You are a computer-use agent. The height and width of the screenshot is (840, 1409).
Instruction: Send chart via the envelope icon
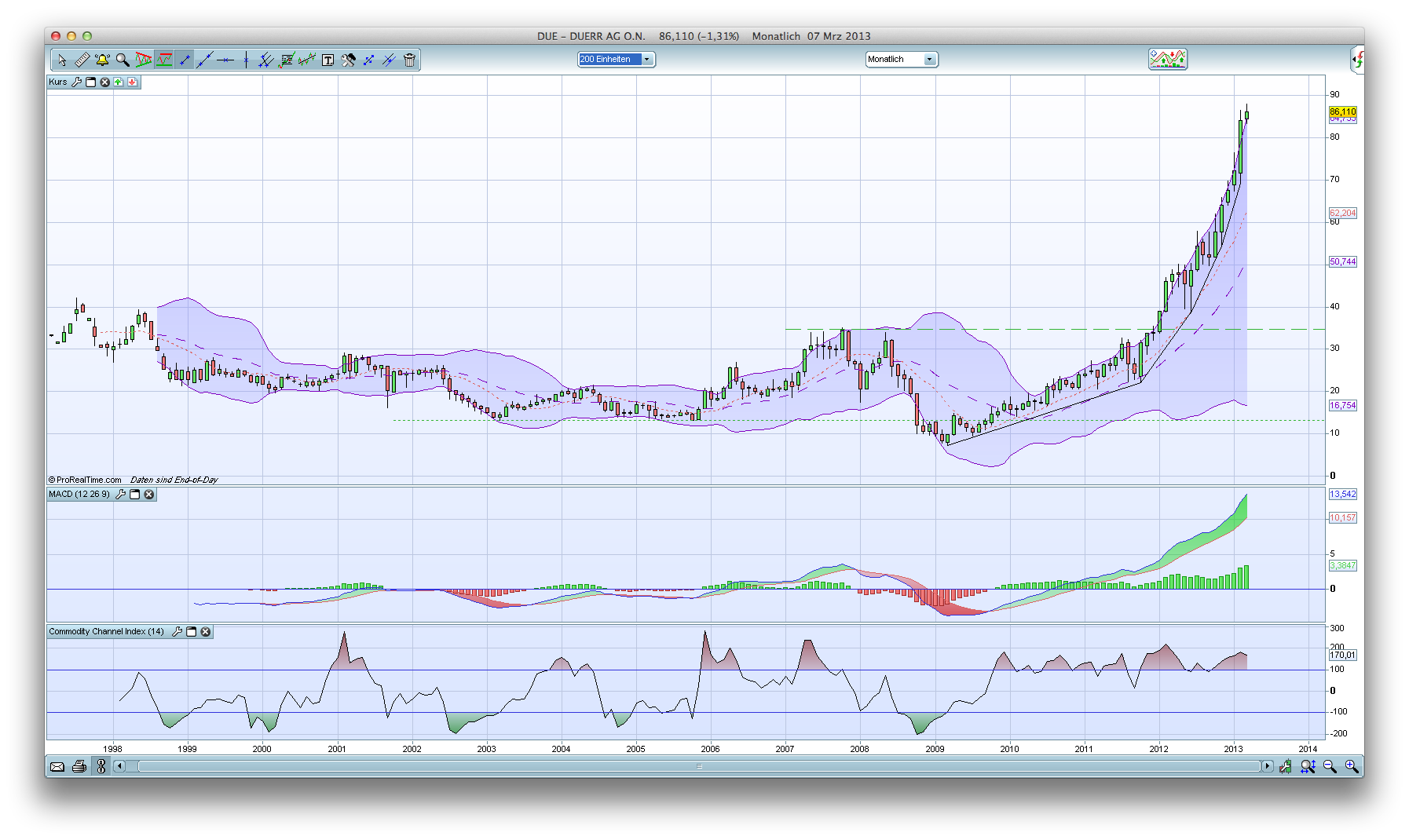click(x=57, y=766)
